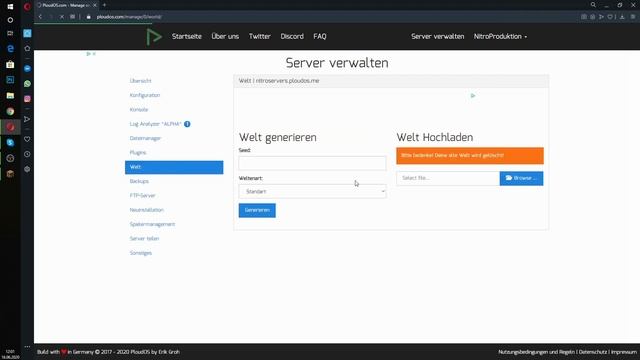Viewport: 640px width, 360px height.
Task: Open the Über uns navigation item
Action: [225, 36]
